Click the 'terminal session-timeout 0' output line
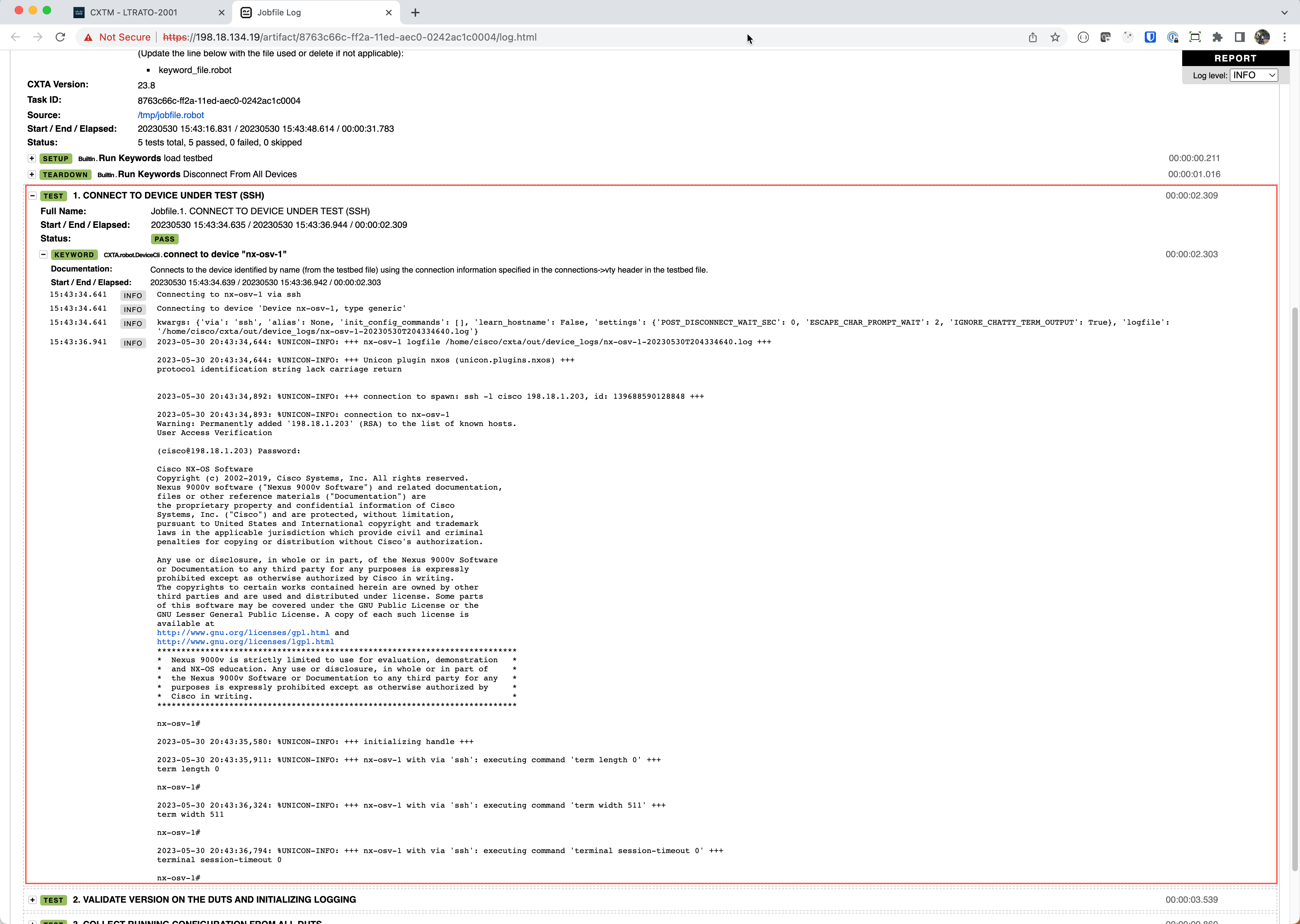 click(219, 860)
